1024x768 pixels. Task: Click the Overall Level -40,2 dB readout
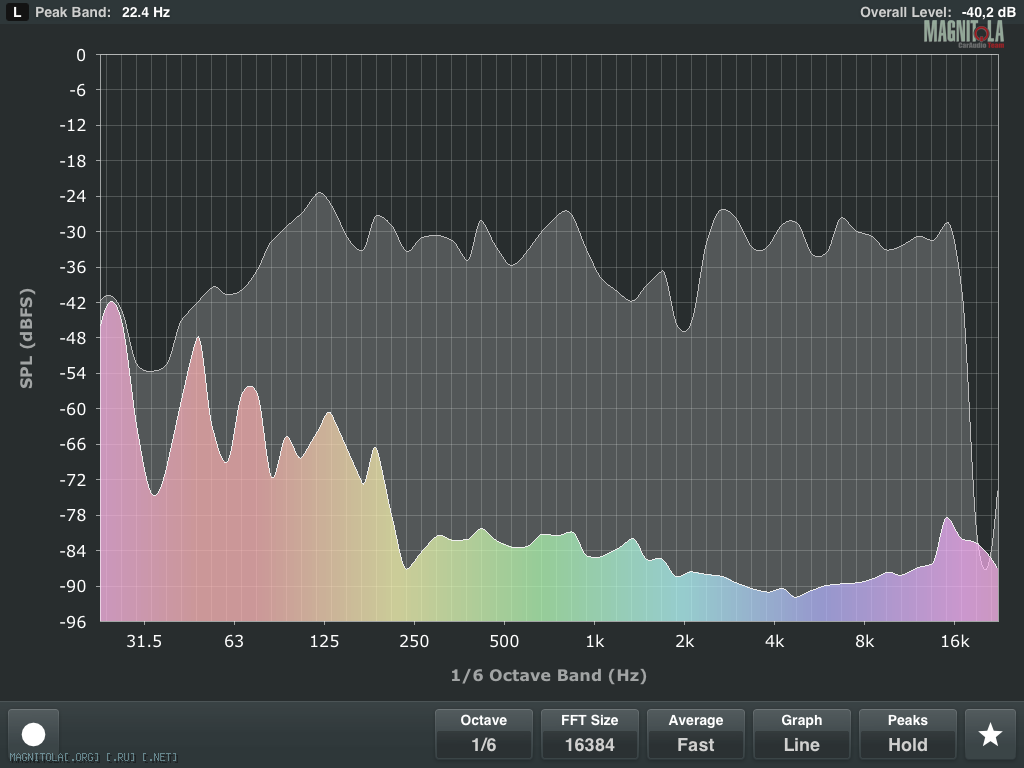pos(932,12)
